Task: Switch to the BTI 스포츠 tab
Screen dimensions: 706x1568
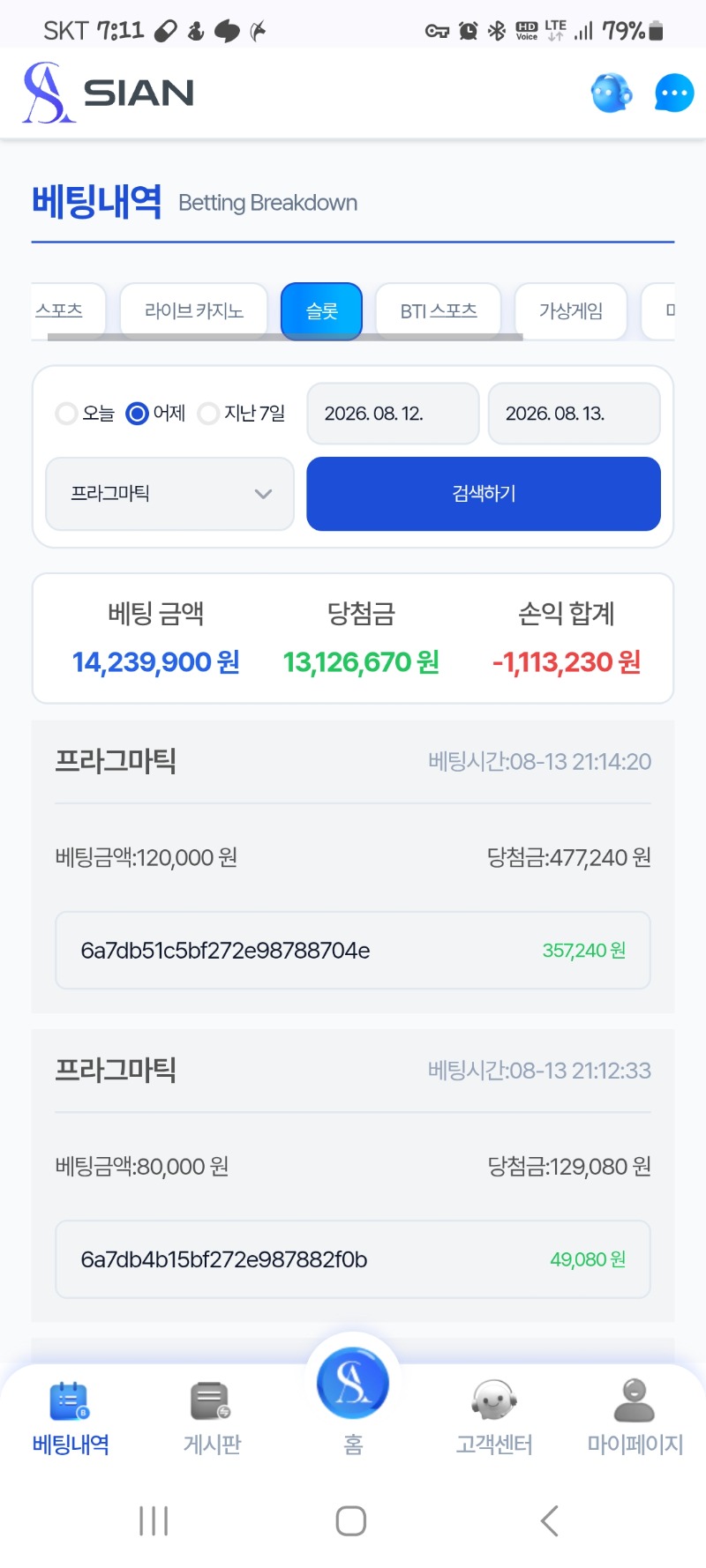Action: pyautogui.click(x=439, y=310)
